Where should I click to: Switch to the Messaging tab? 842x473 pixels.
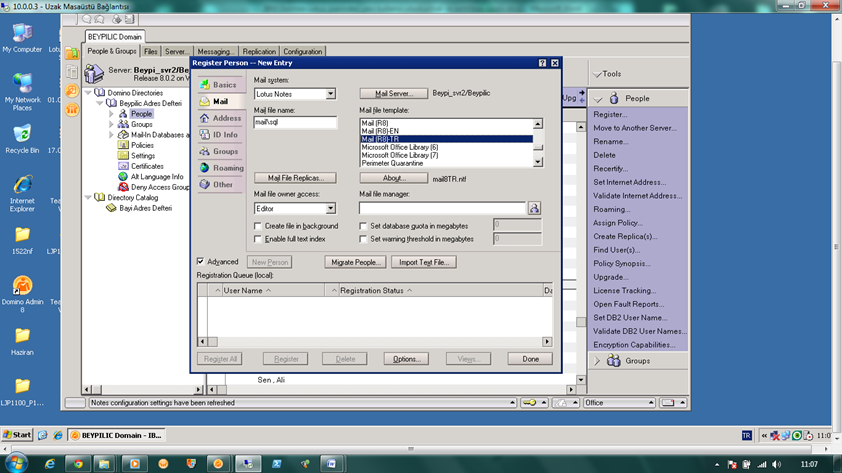(x=215, y=52)
